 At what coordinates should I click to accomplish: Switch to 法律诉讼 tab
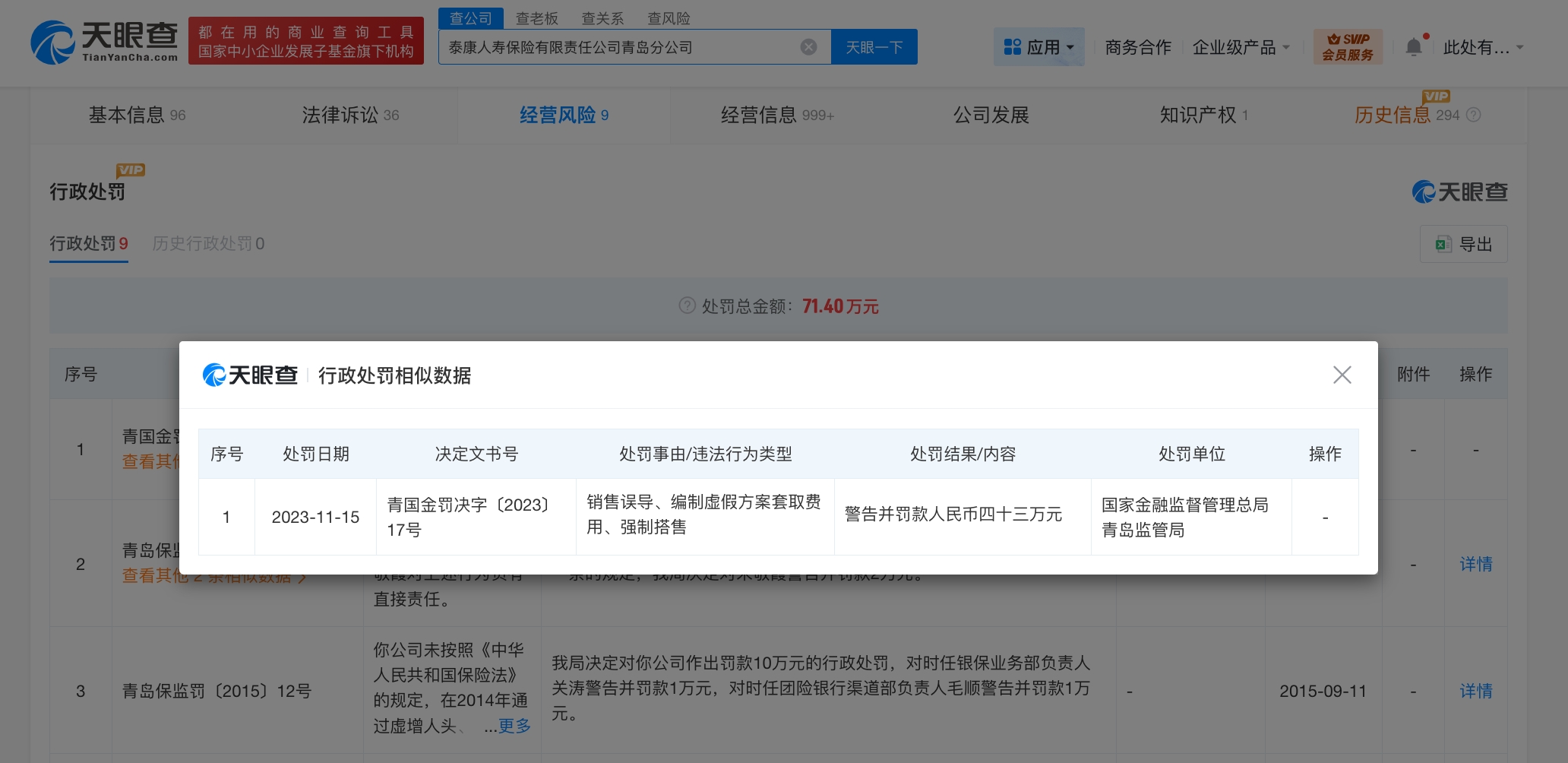pyautogui.click(x=350, y=115)
